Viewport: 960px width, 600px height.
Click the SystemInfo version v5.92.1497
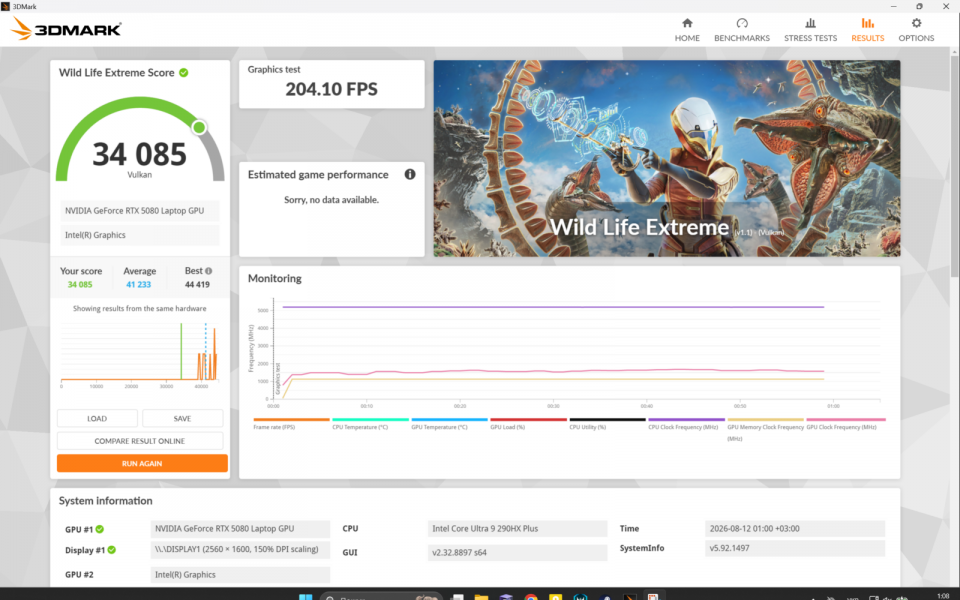795,548
